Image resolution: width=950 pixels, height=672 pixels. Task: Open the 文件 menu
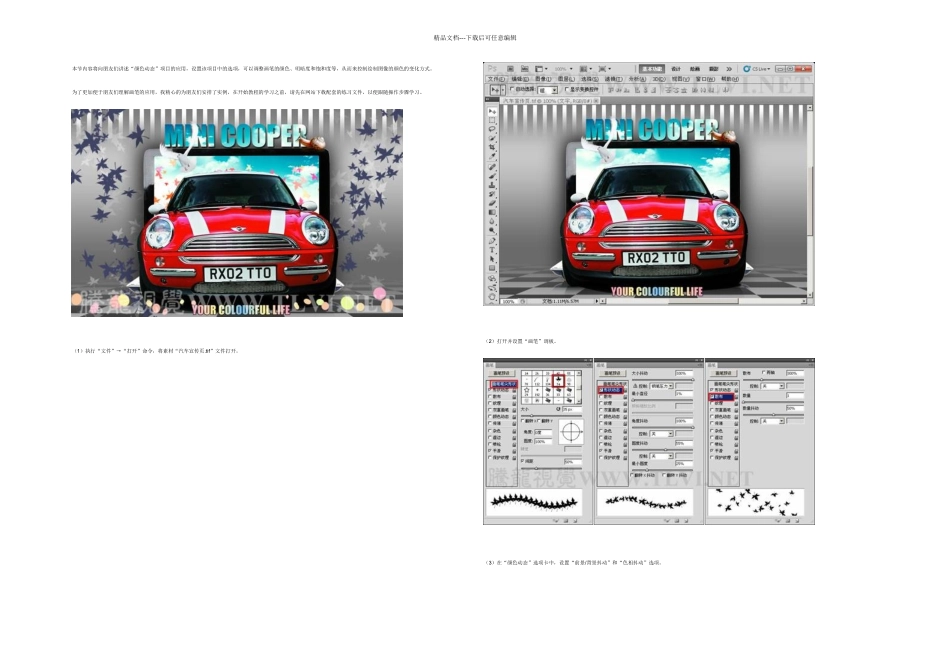pos(497,79)
